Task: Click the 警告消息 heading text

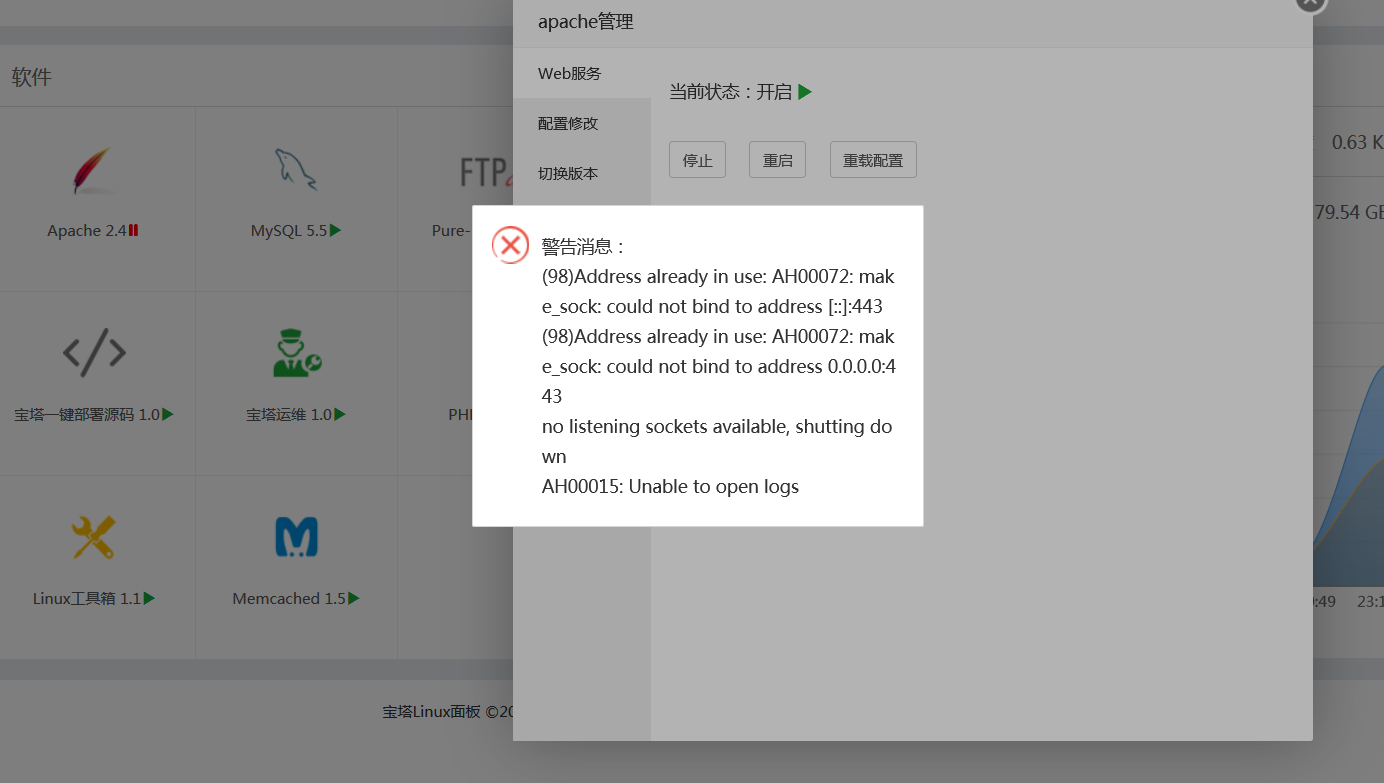Action: click(x=584, y=246)
